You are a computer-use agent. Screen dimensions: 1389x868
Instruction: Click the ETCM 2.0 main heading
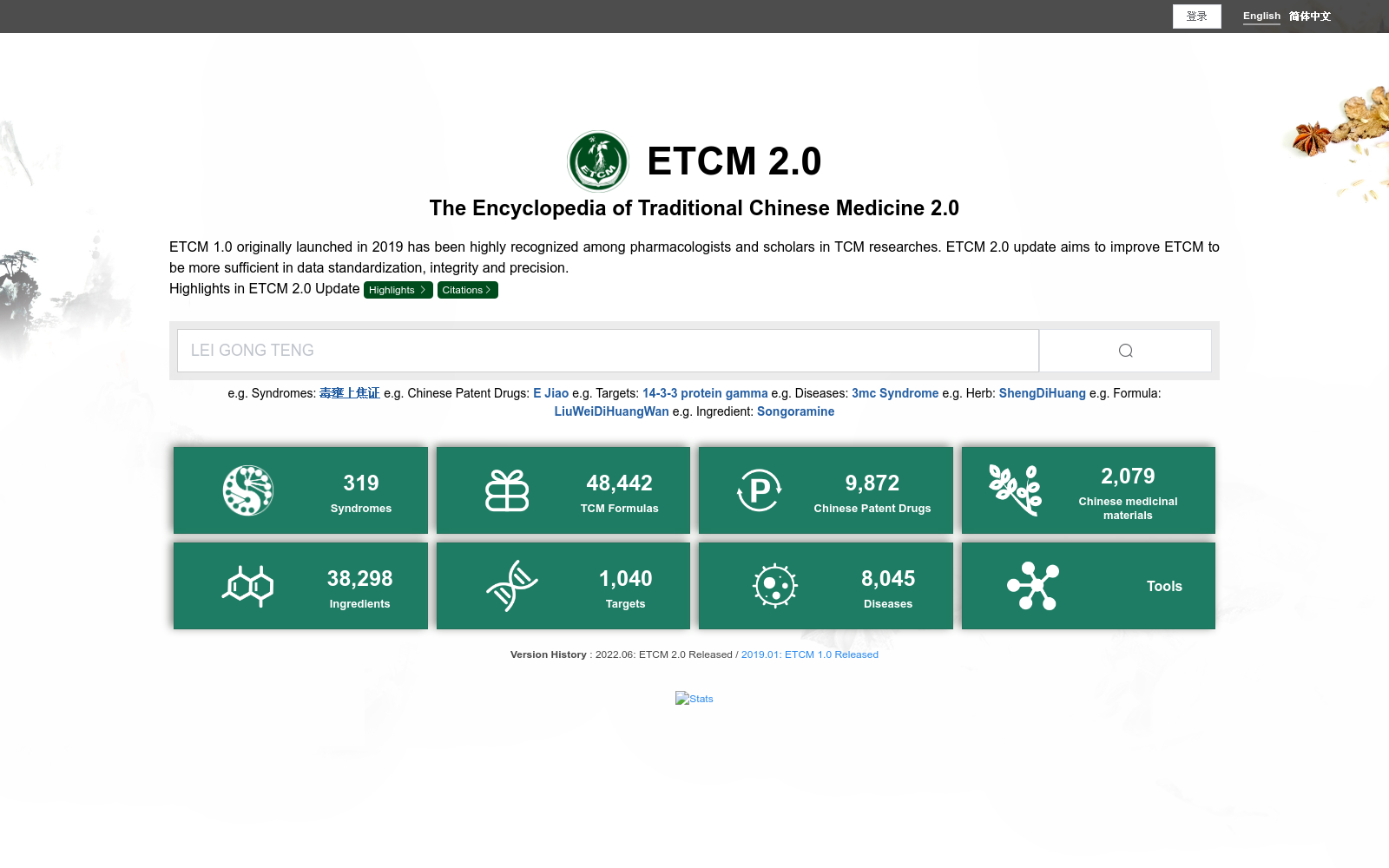(x=734, y=161)
